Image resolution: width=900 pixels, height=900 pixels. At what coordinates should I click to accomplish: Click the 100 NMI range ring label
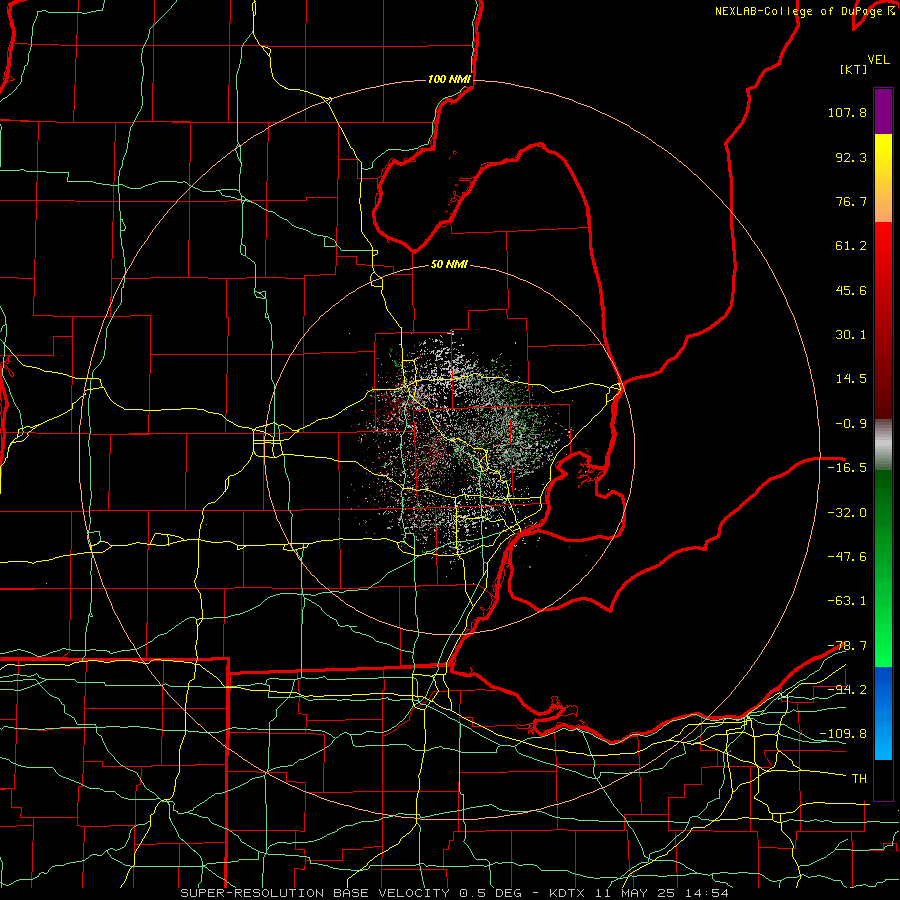(449, 79)
